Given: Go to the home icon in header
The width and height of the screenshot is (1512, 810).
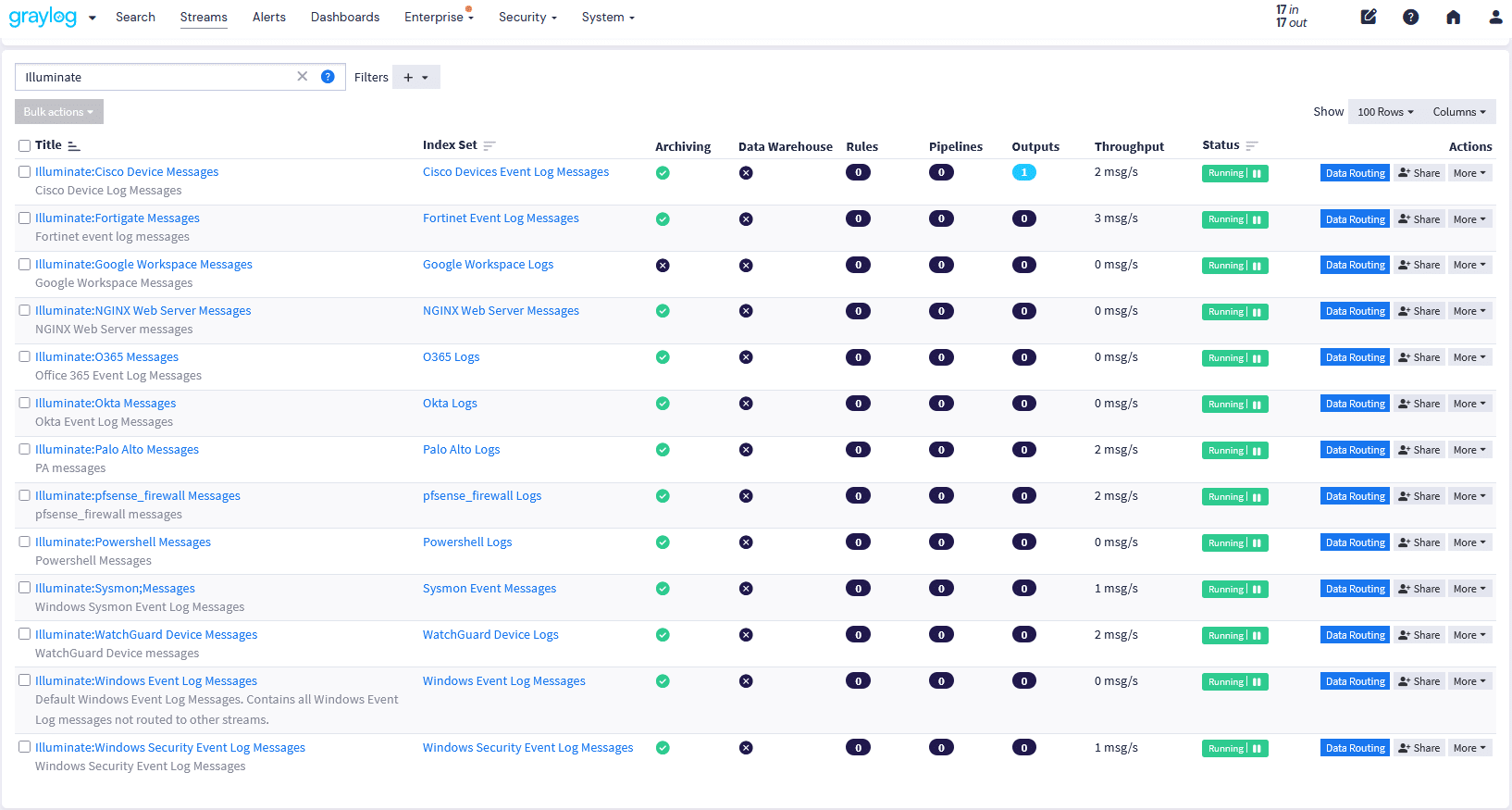Looking at the screenshot, I should (x=1453, y=17).
